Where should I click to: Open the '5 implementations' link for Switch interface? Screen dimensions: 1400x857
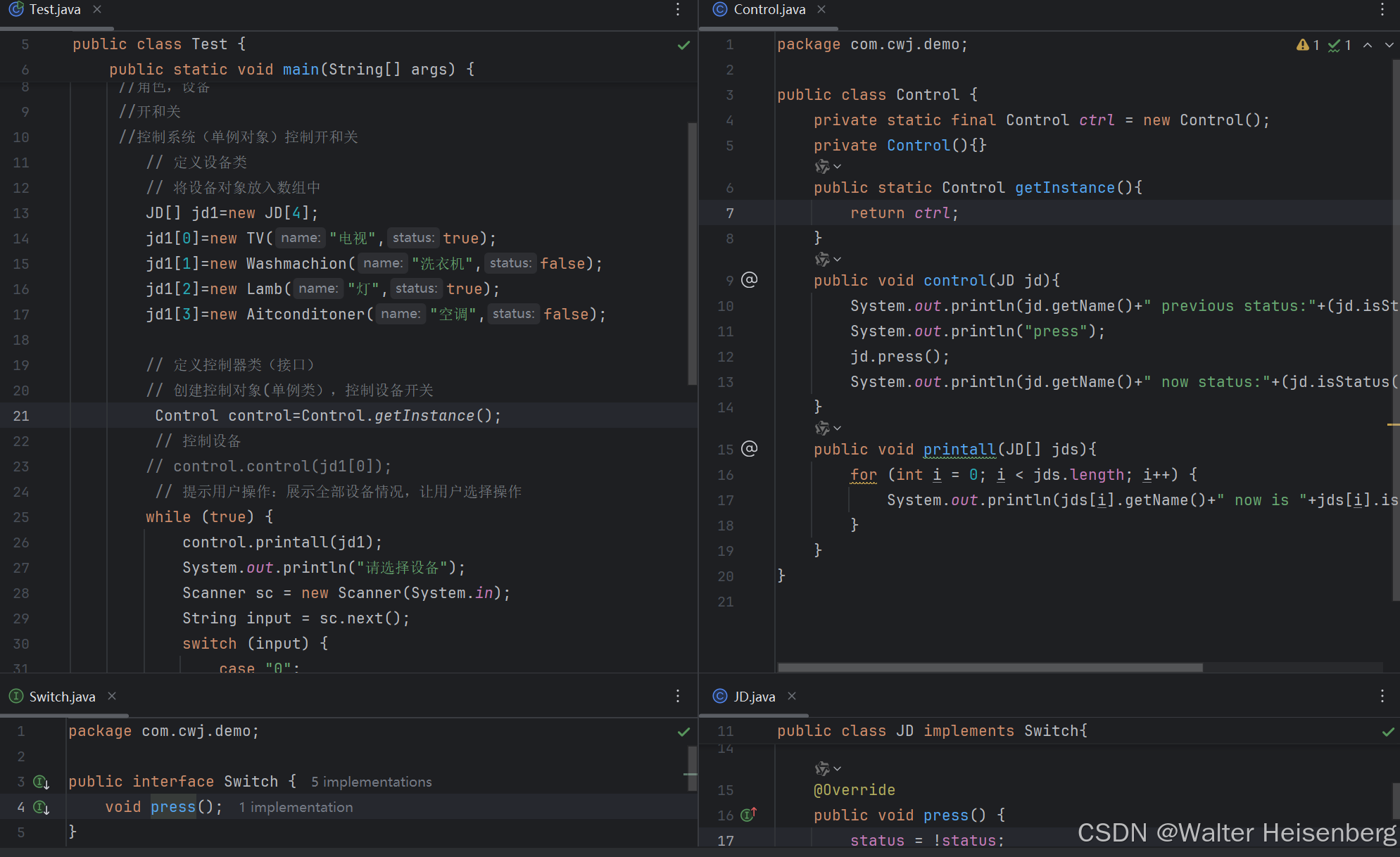(x=371, y=782)
